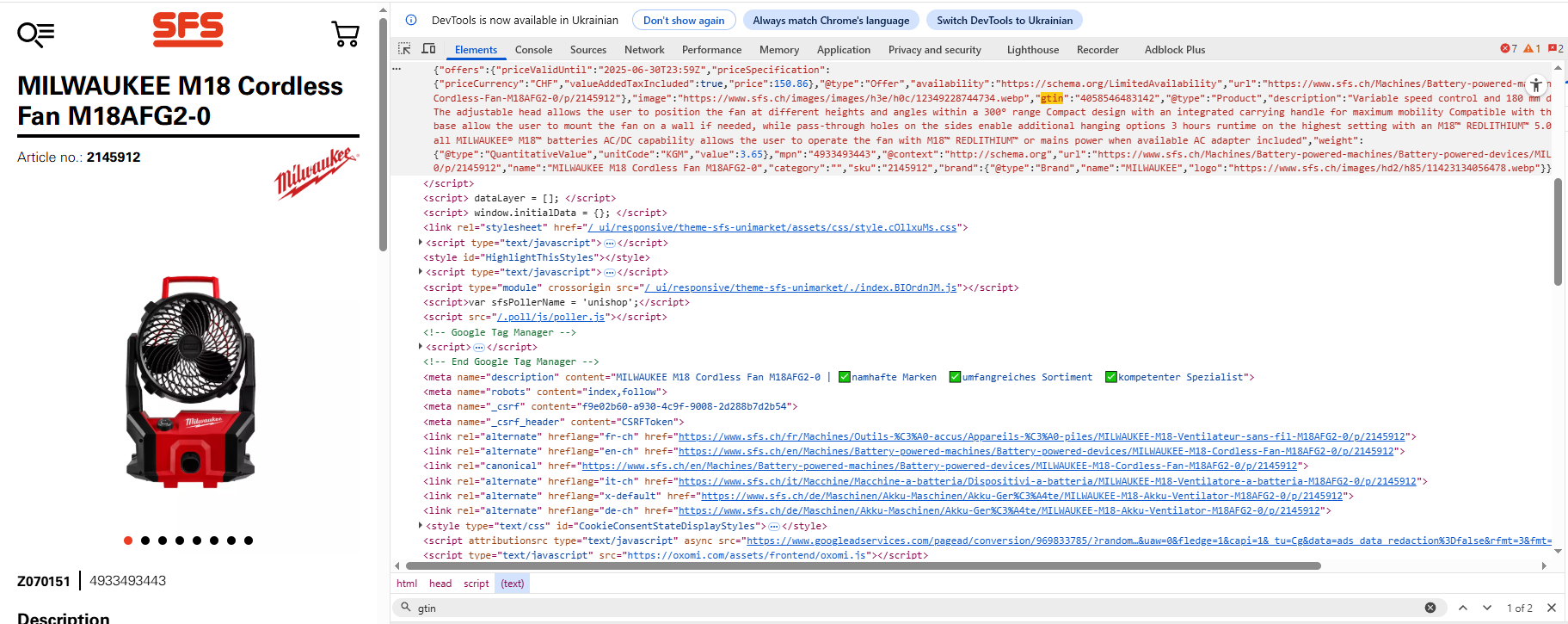
Task: Open the shopping cart
Action: [x=345, y=34]
